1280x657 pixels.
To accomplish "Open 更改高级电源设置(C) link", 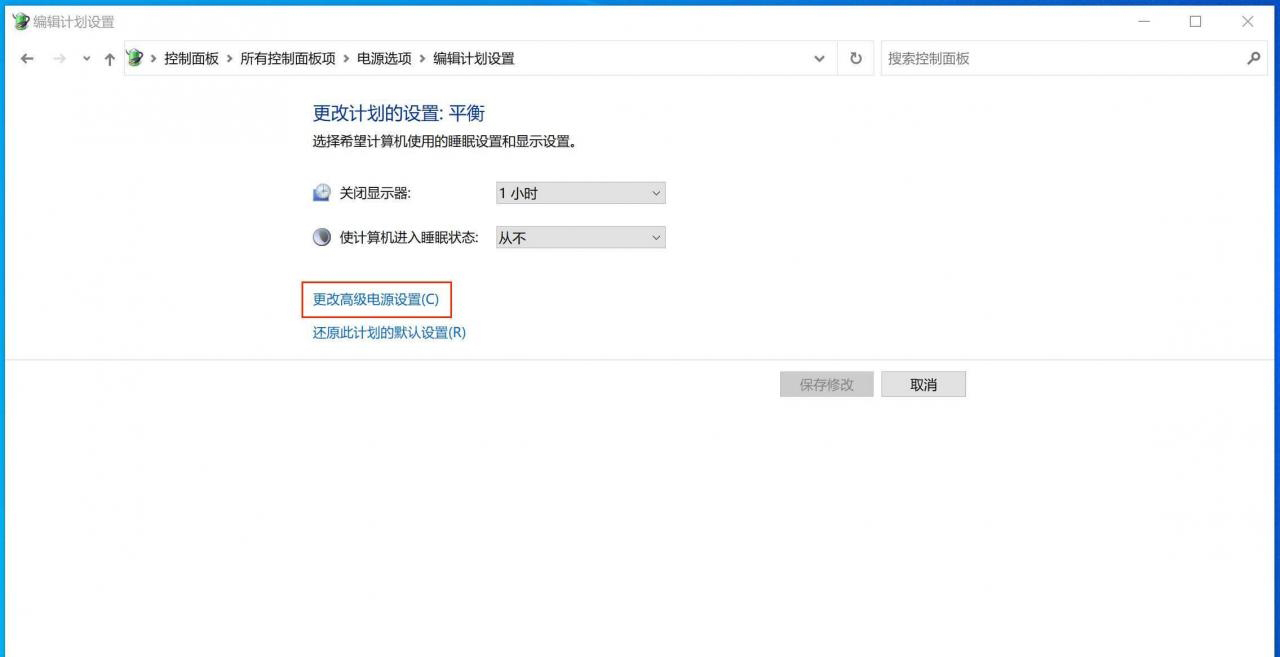I will pos(376,299).
